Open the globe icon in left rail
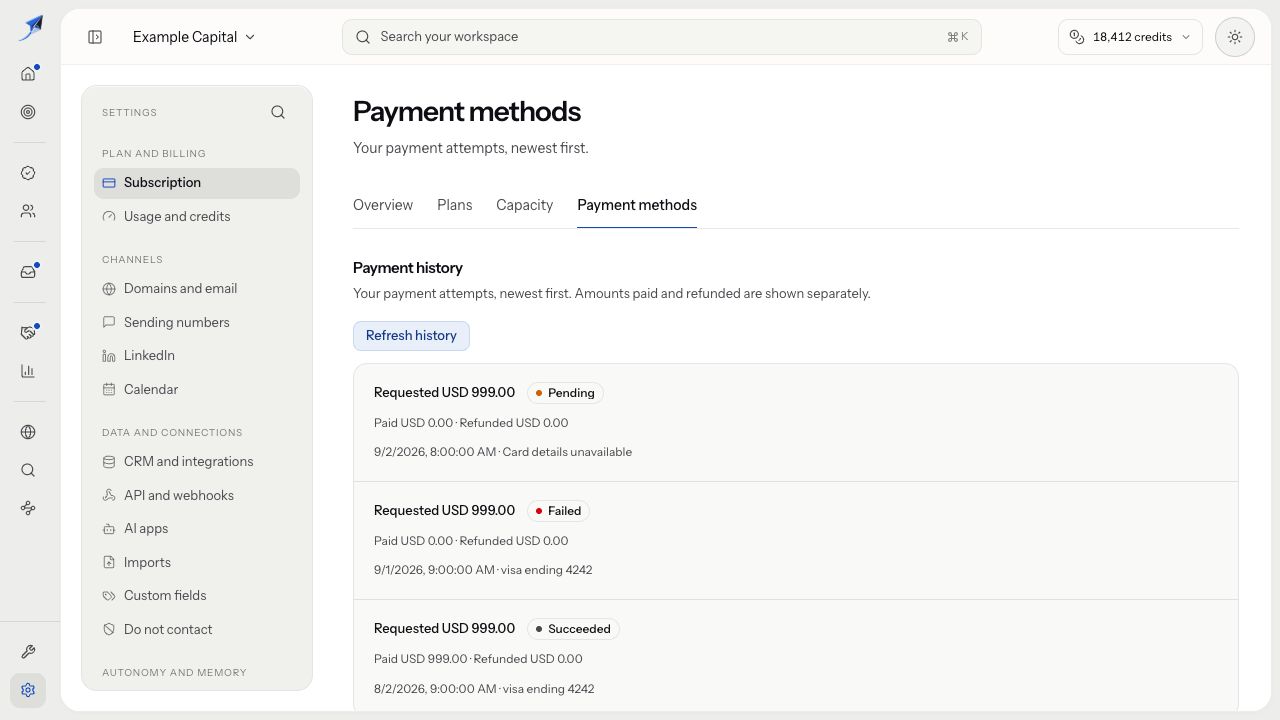1280x720 pixels. (28, 432)
